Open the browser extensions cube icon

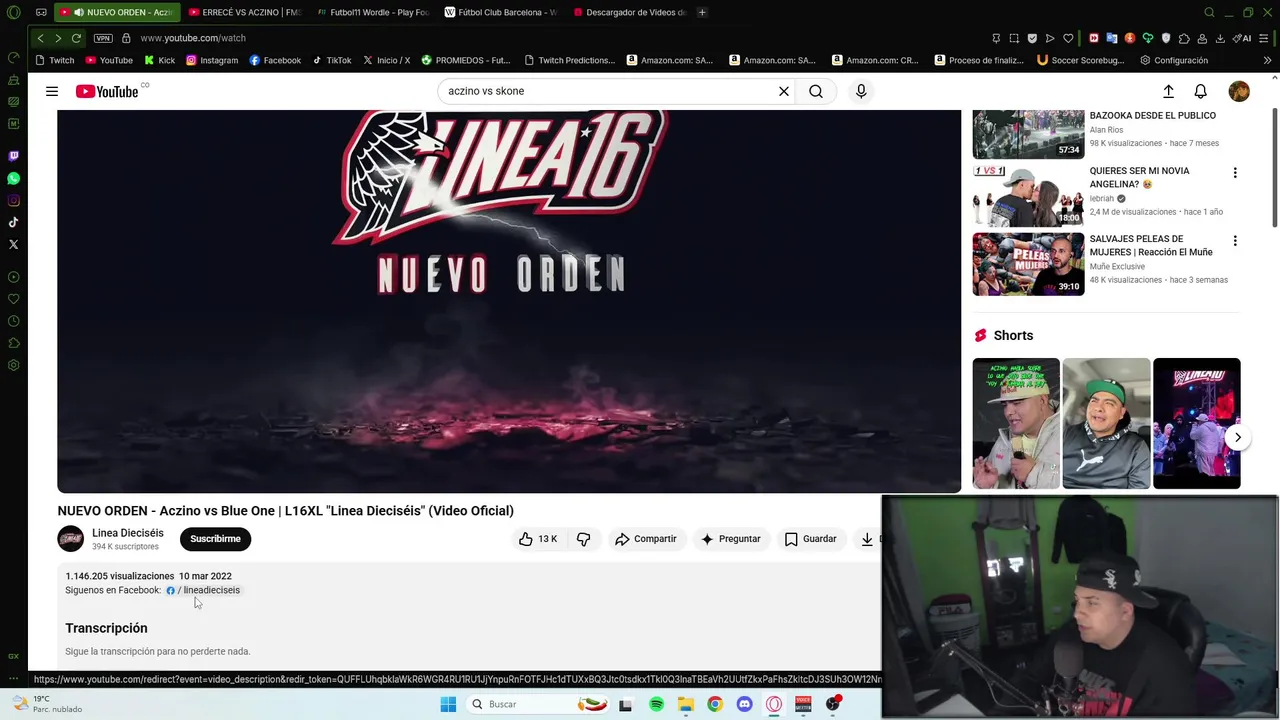[x=1184, y=38]
